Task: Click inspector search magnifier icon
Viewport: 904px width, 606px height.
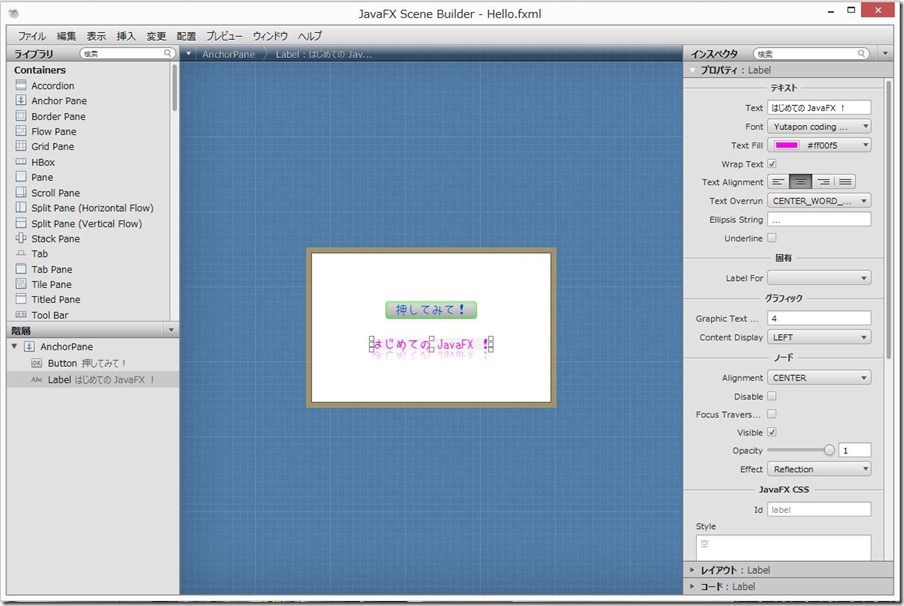Action: (861, 54)
